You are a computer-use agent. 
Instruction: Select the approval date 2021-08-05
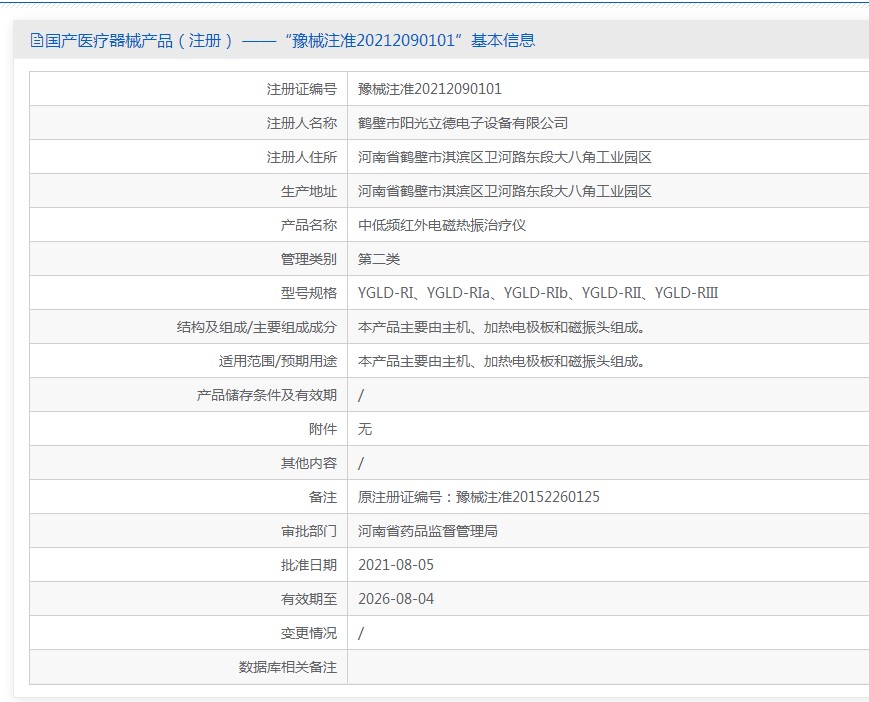pos(396,565)
